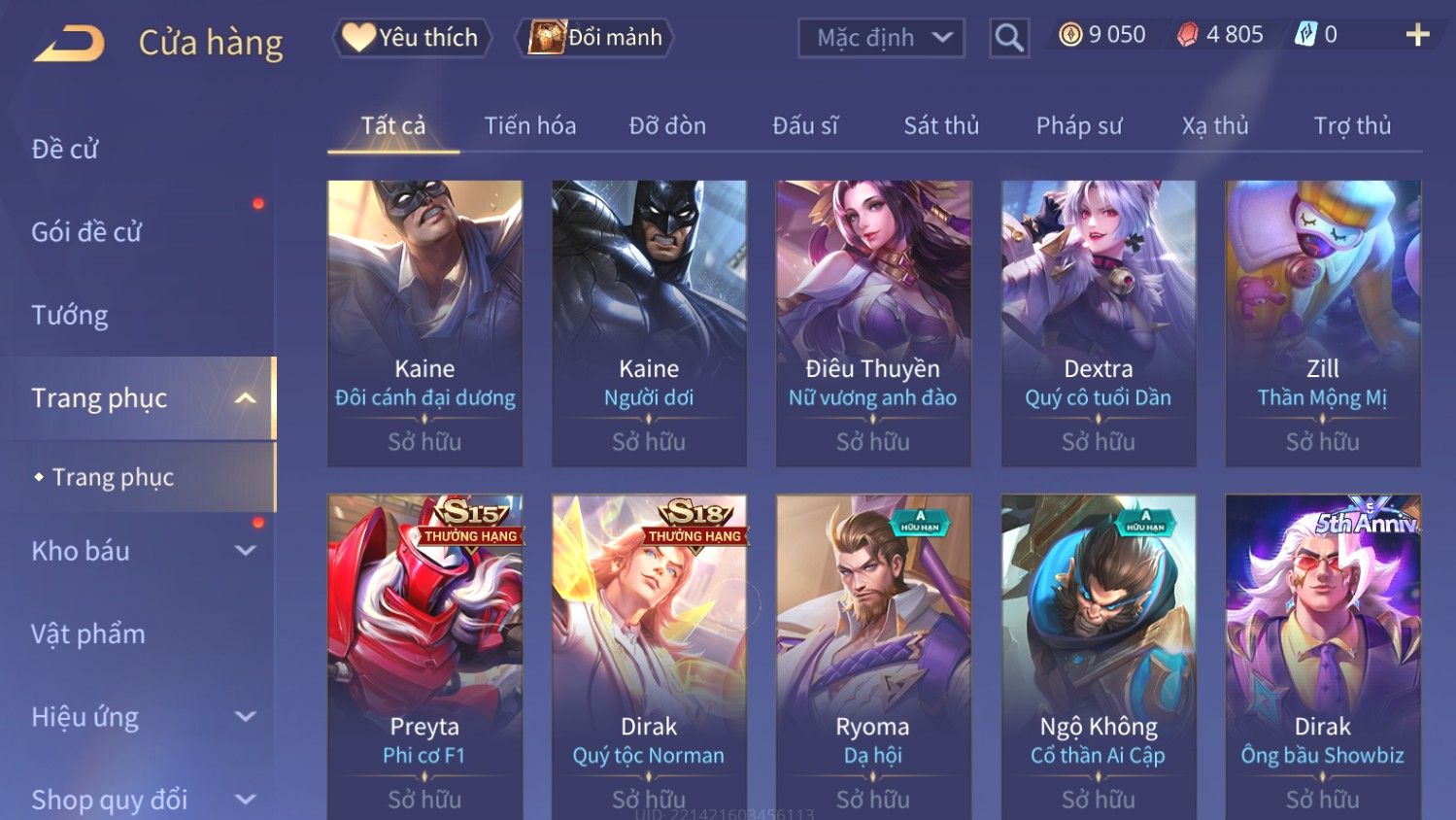The image size is (1456, 820).
Task: Tap the blue voucher currency icon
Action: point(1305,35)
